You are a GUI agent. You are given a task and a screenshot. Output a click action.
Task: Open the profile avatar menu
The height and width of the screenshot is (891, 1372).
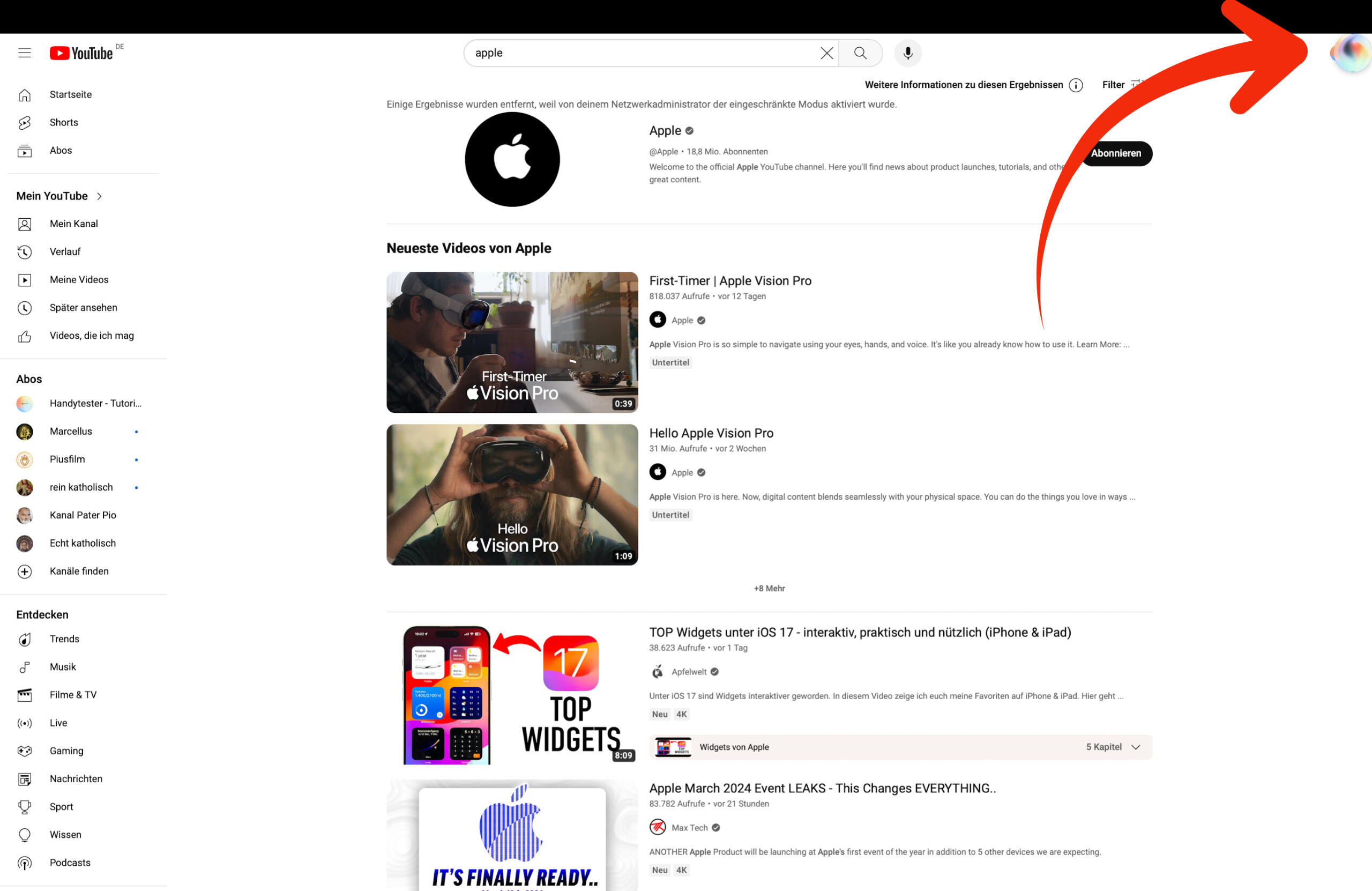coord(1350,53)
